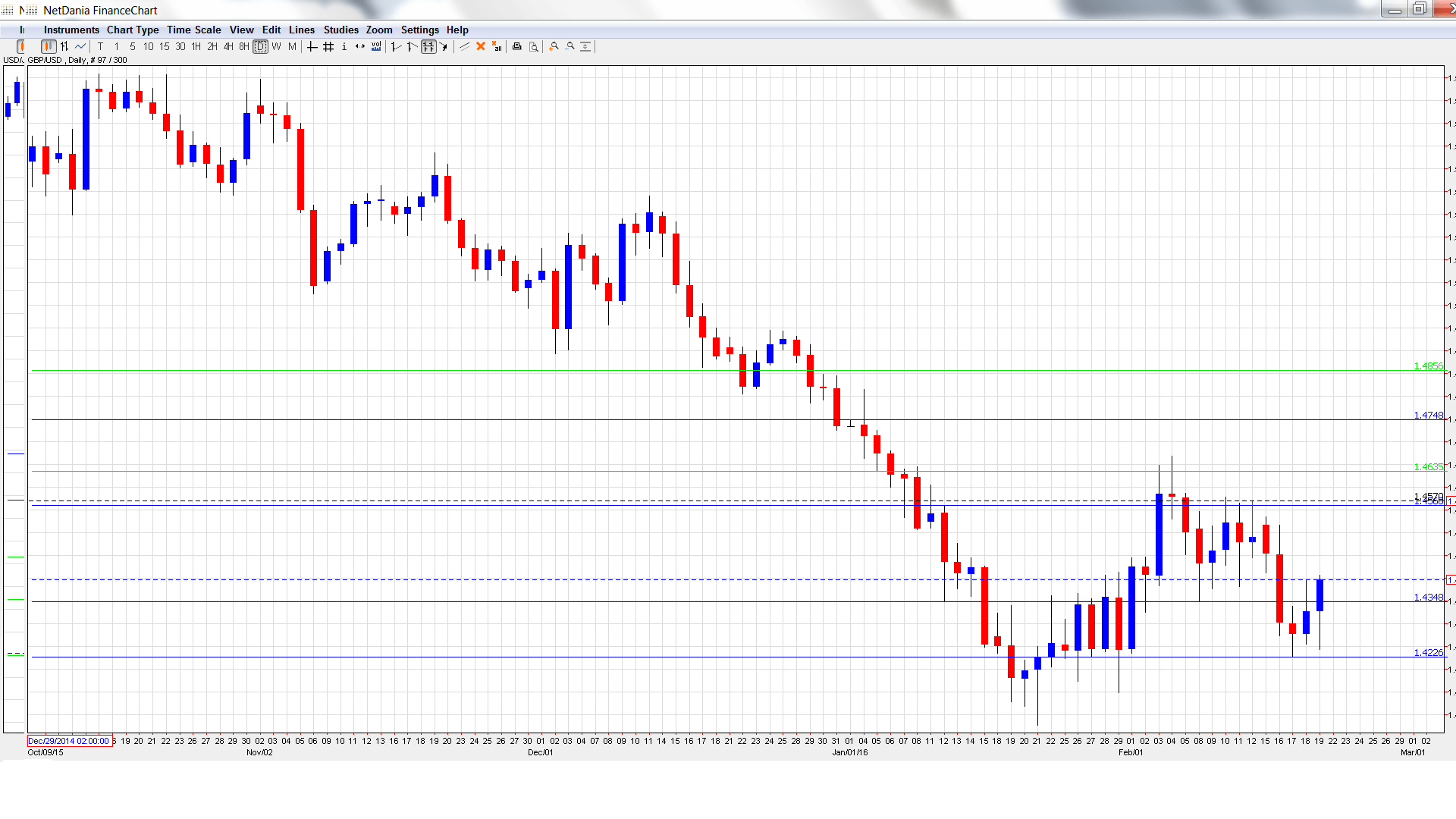Switch to candlestick chart type
The height and width of the screenshot is (819, 1456).
(x=47, y=46)
